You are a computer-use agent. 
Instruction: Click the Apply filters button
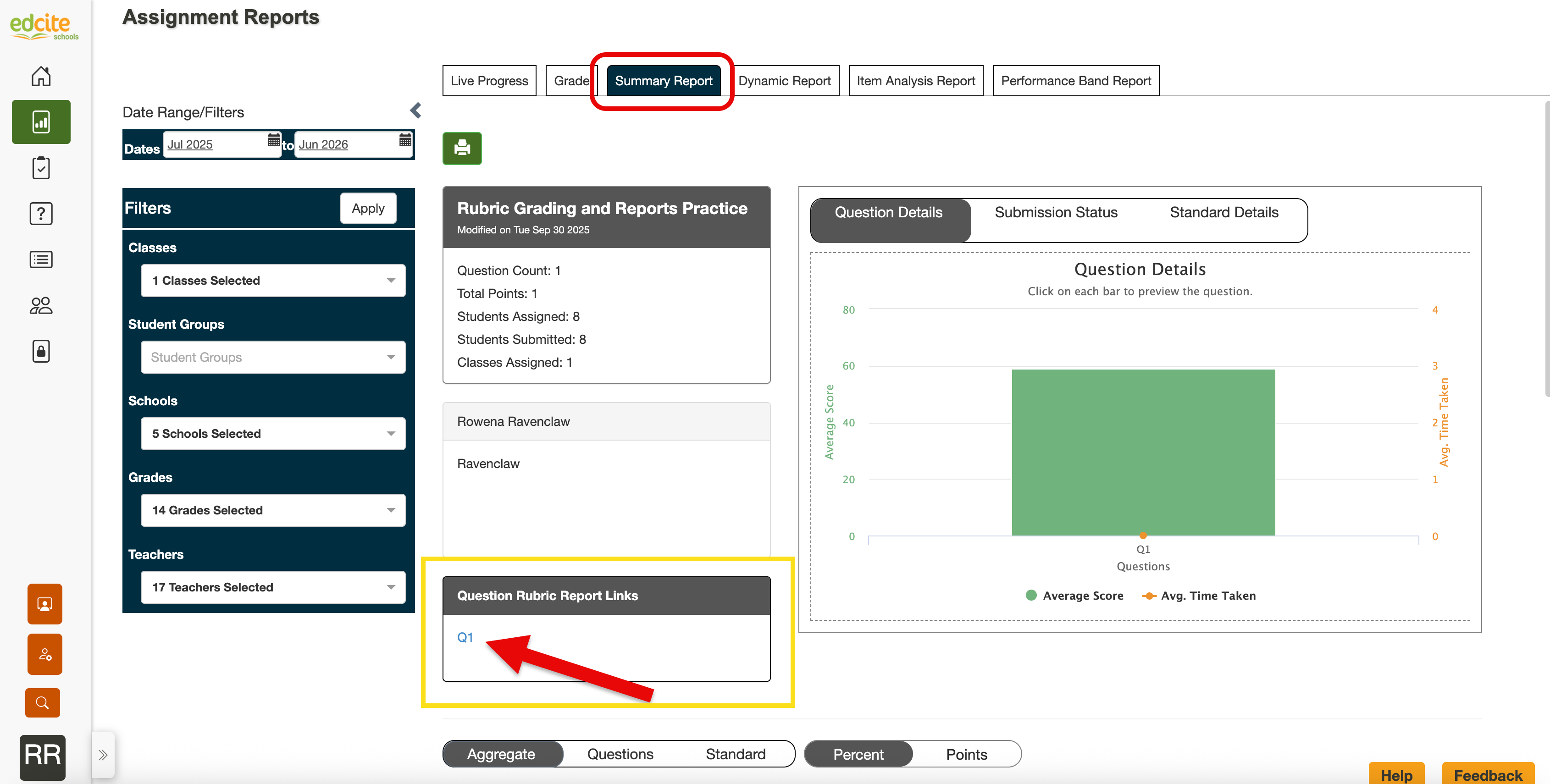[x=368, y=209]
